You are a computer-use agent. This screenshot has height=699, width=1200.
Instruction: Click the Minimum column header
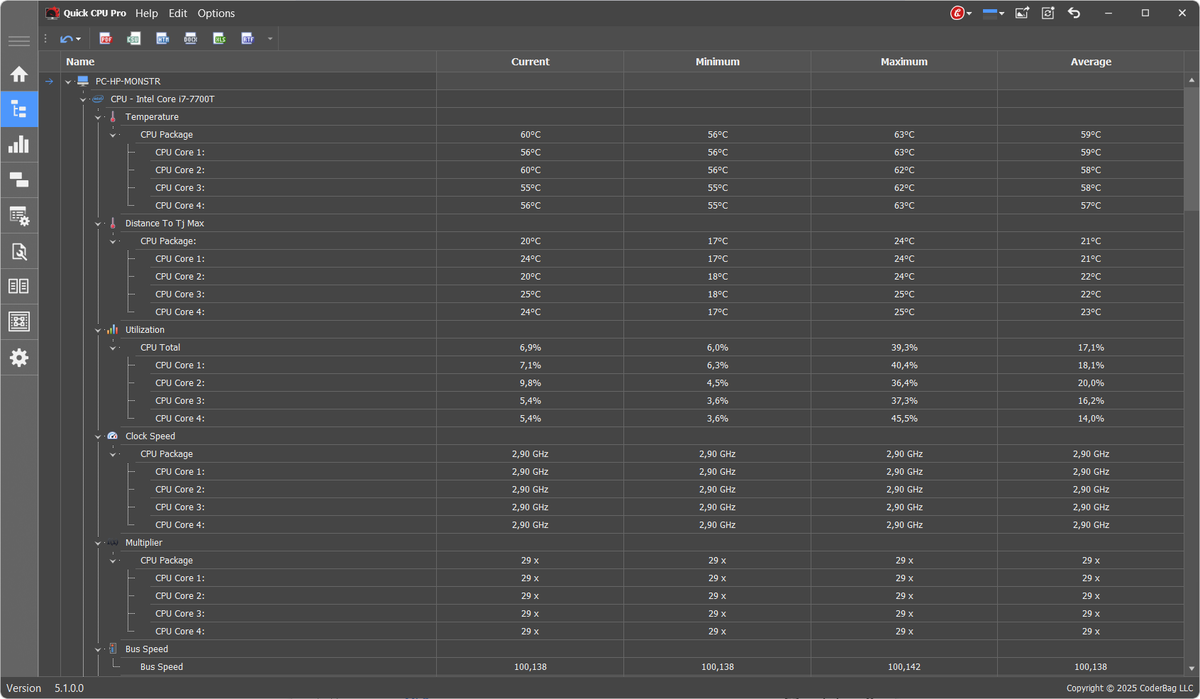[717, 62]
